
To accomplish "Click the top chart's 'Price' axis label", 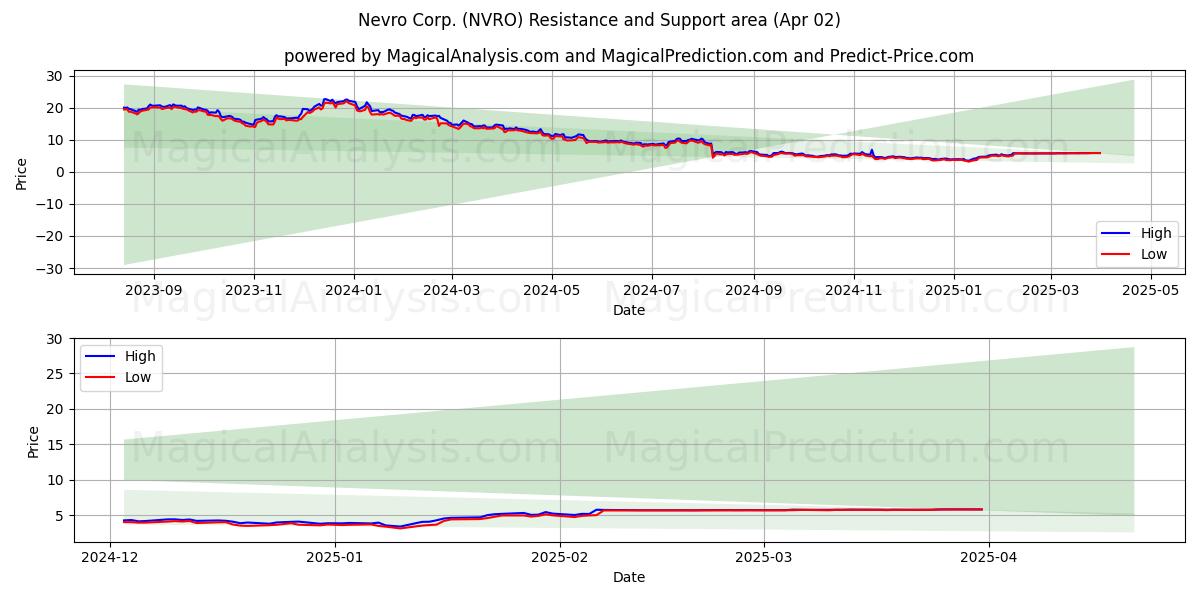I will coord(22,172).
